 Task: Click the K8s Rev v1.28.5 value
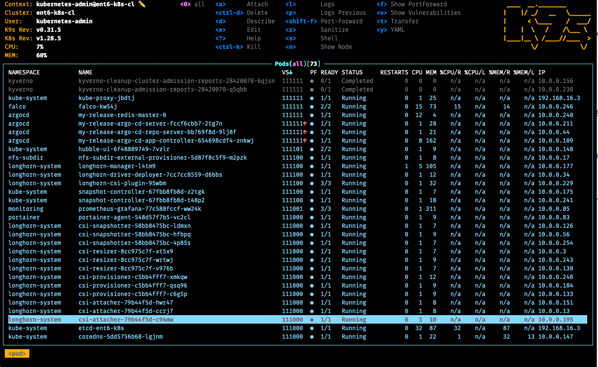click(x=48, y=38)
